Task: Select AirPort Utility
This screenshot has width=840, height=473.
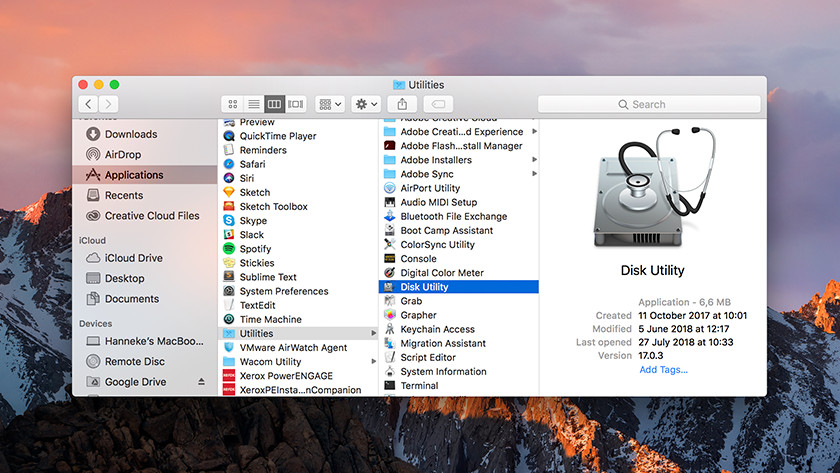Action: (x=459, y=188)
